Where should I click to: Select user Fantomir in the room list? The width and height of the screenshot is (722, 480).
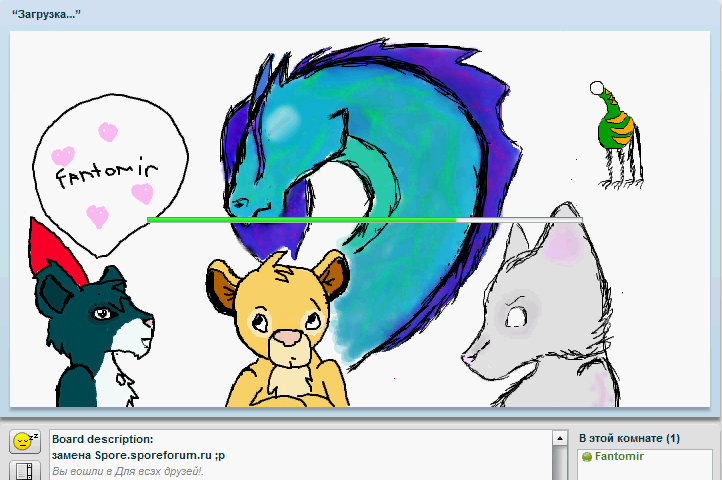click(x=618, y=456)
